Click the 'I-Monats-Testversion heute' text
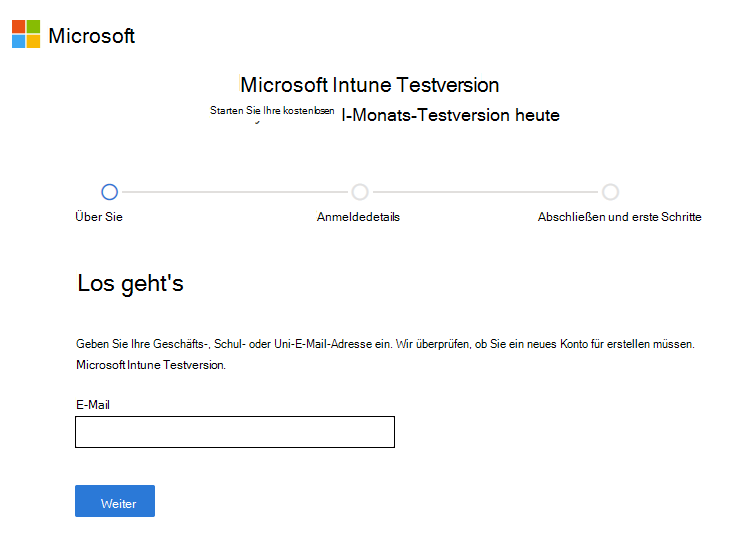733x545 pixels. point(451,115)
